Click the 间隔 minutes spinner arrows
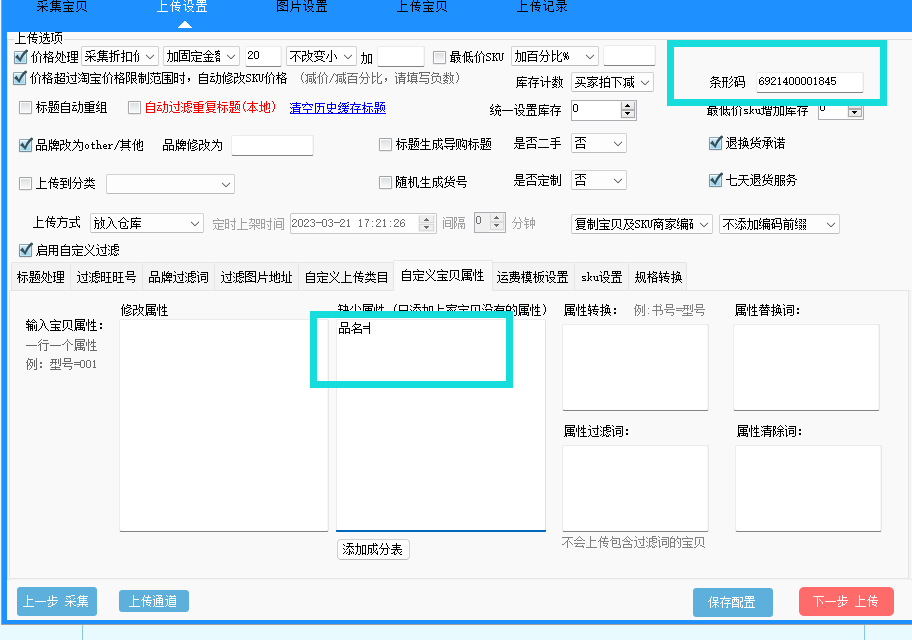This screenshot has height=640, width=912. [497, 222]
